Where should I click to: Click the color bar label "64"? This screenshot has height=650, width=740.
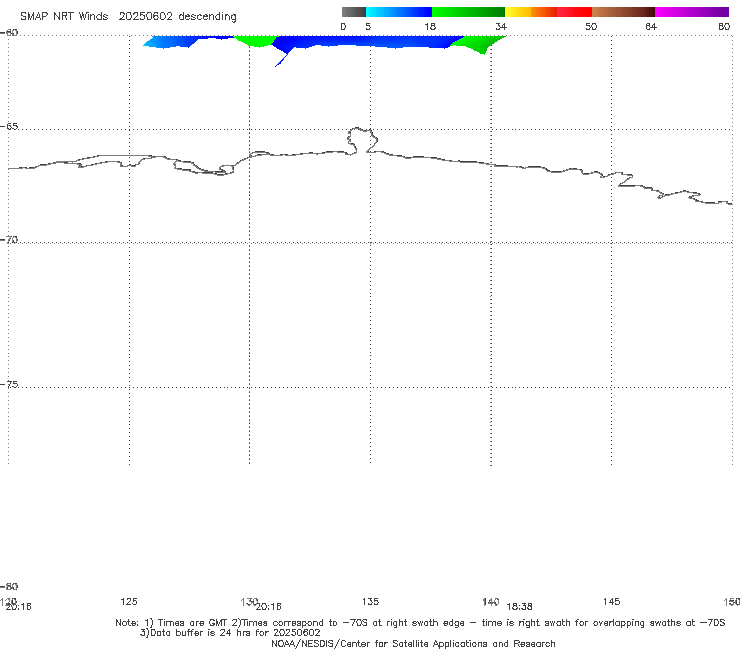click(651, 27)
